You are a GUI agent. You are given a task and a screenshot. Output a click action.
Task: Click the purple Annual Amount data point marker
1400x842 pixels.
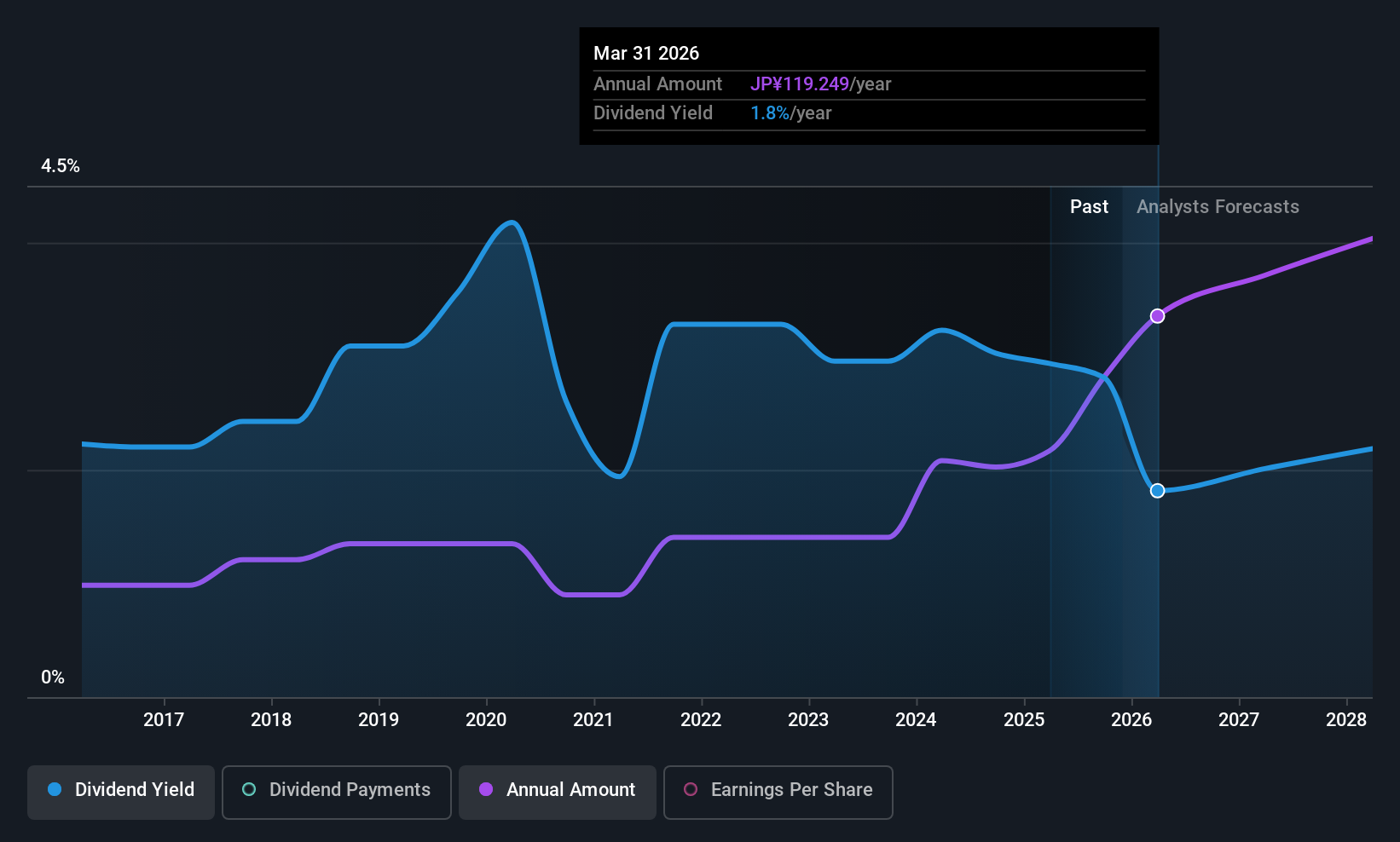1157,316
